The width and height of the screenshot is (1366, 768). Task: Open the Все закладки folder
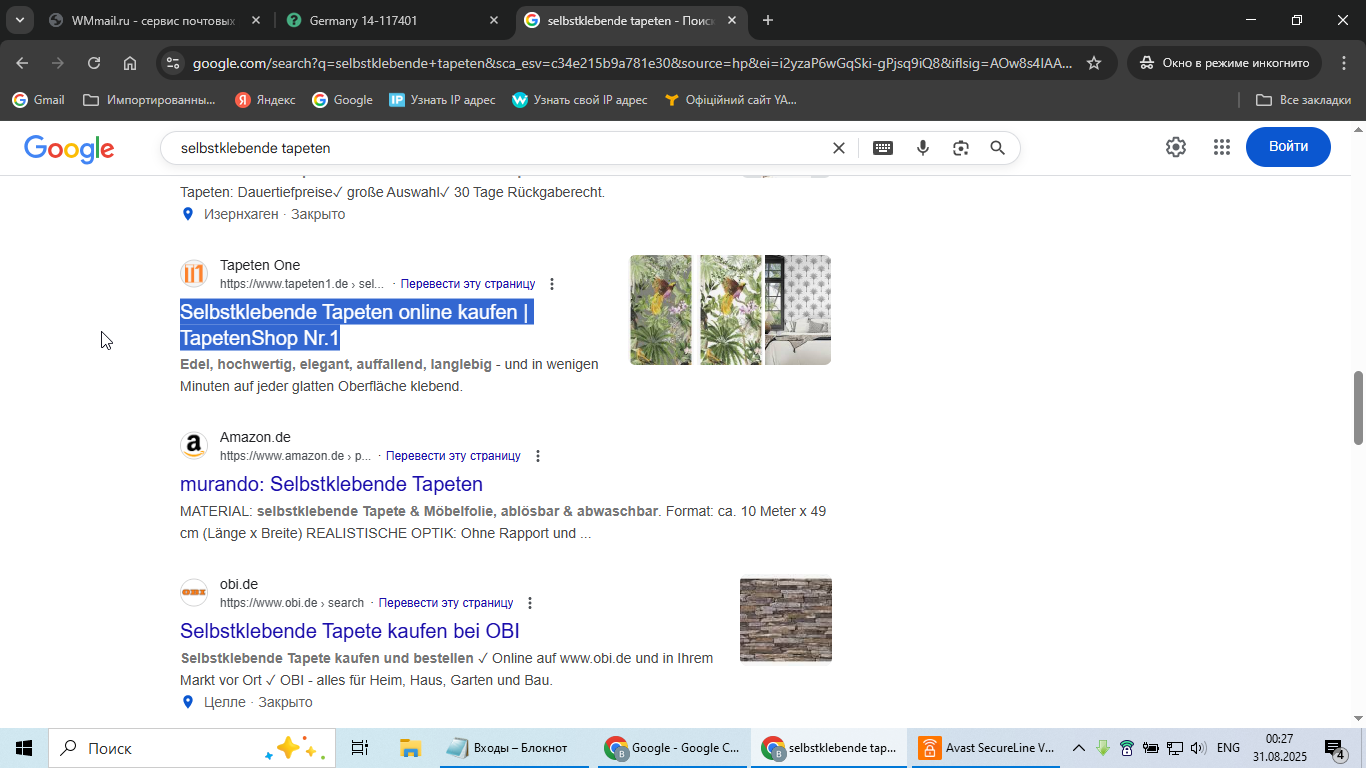1303,100
